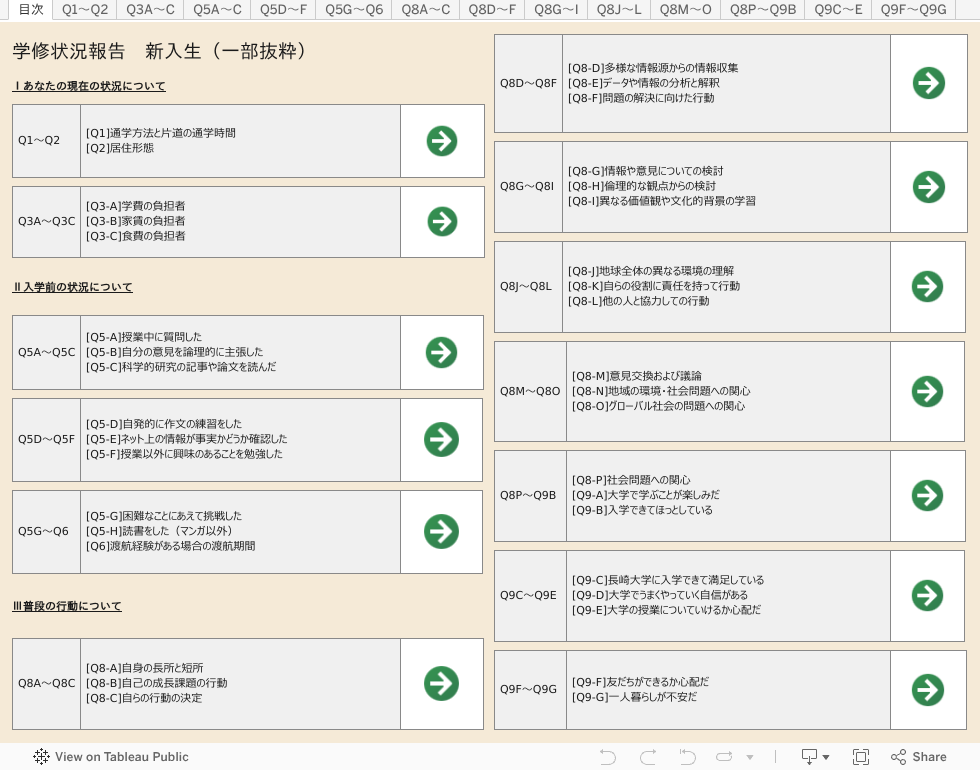Go to Q8A～Q8C using arrow icon
The image size is (980, 770).
[441, 683]
